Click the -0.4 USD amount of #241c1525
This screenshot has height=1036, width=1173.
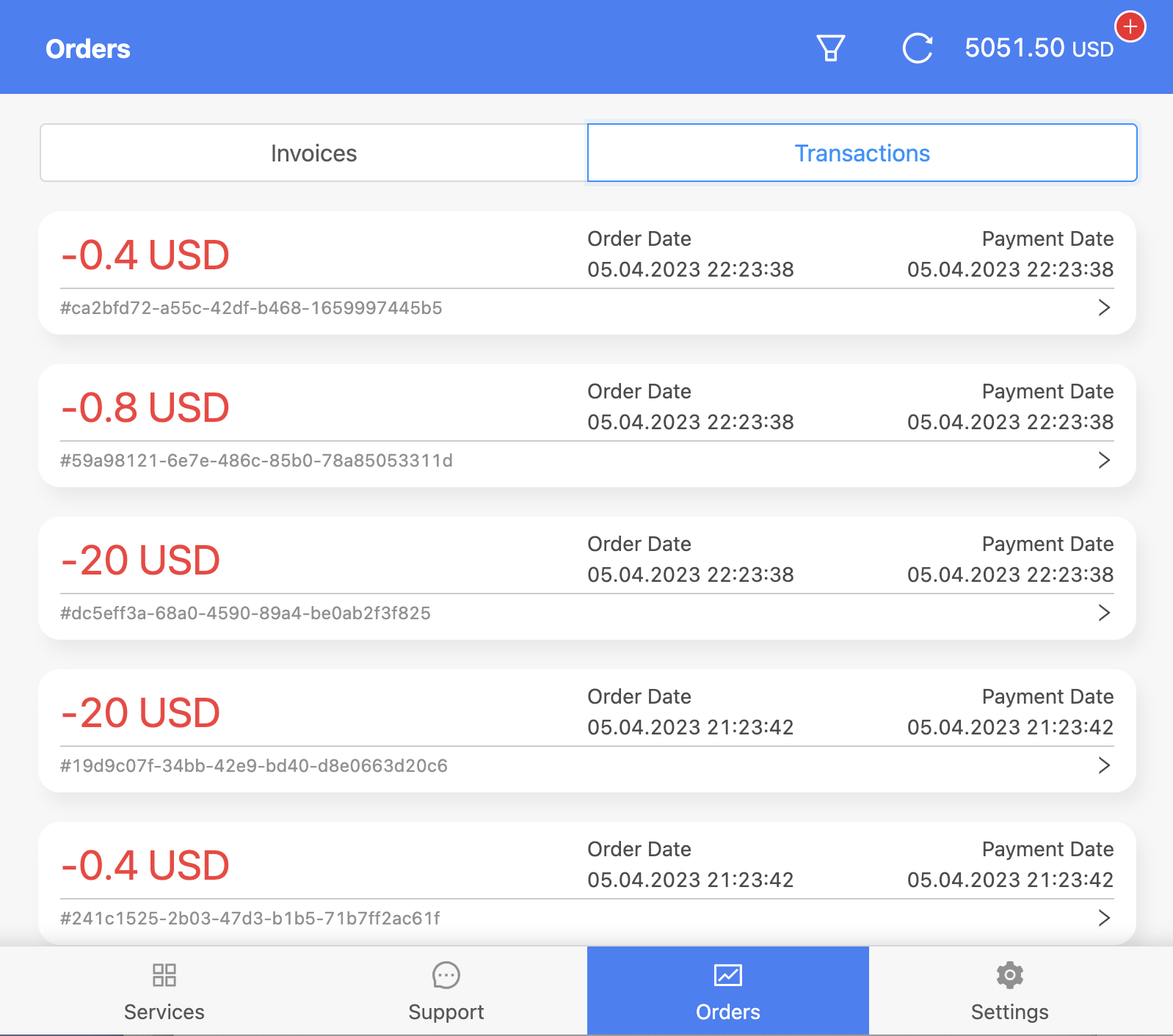click(145, 866)
